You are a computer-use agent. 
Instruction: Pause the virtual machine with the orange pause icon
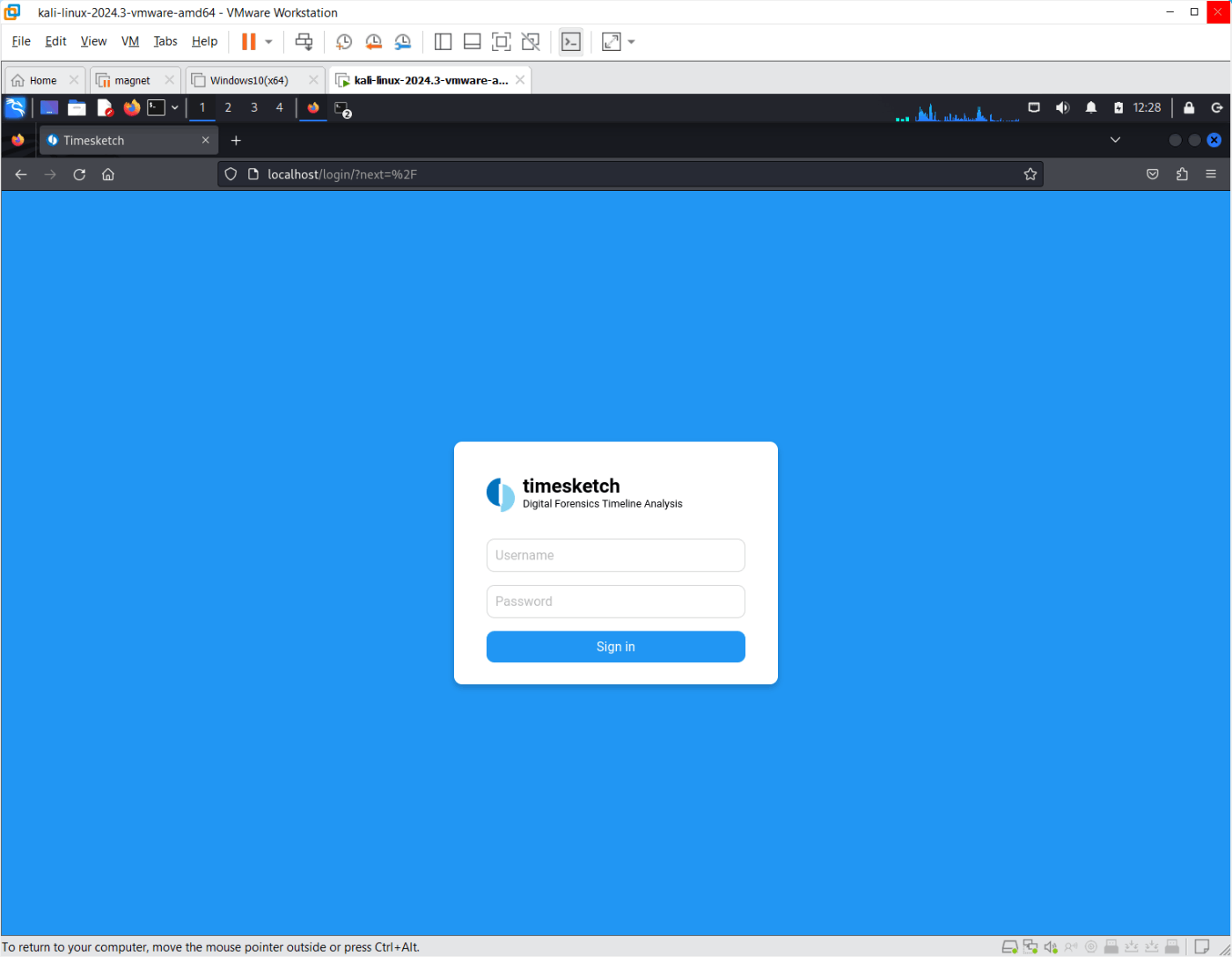click(249, 41)
